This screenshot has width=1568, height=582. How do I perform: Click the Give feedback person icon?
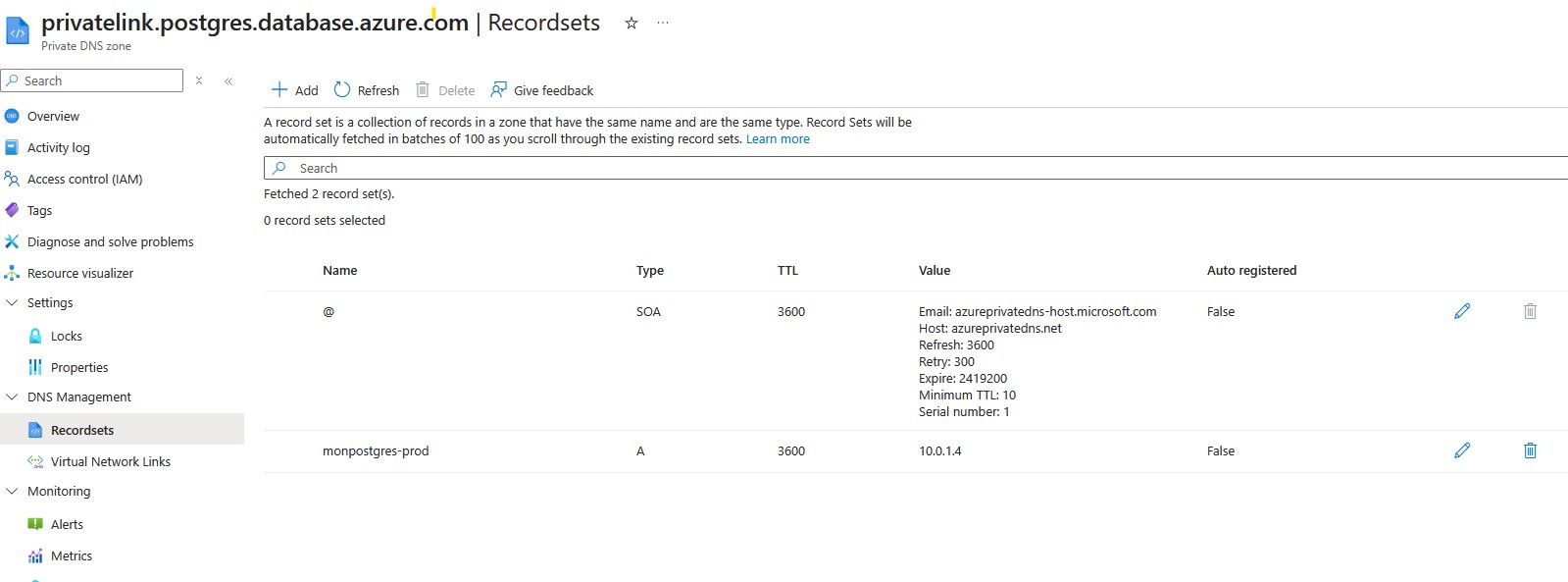[498, 89]
